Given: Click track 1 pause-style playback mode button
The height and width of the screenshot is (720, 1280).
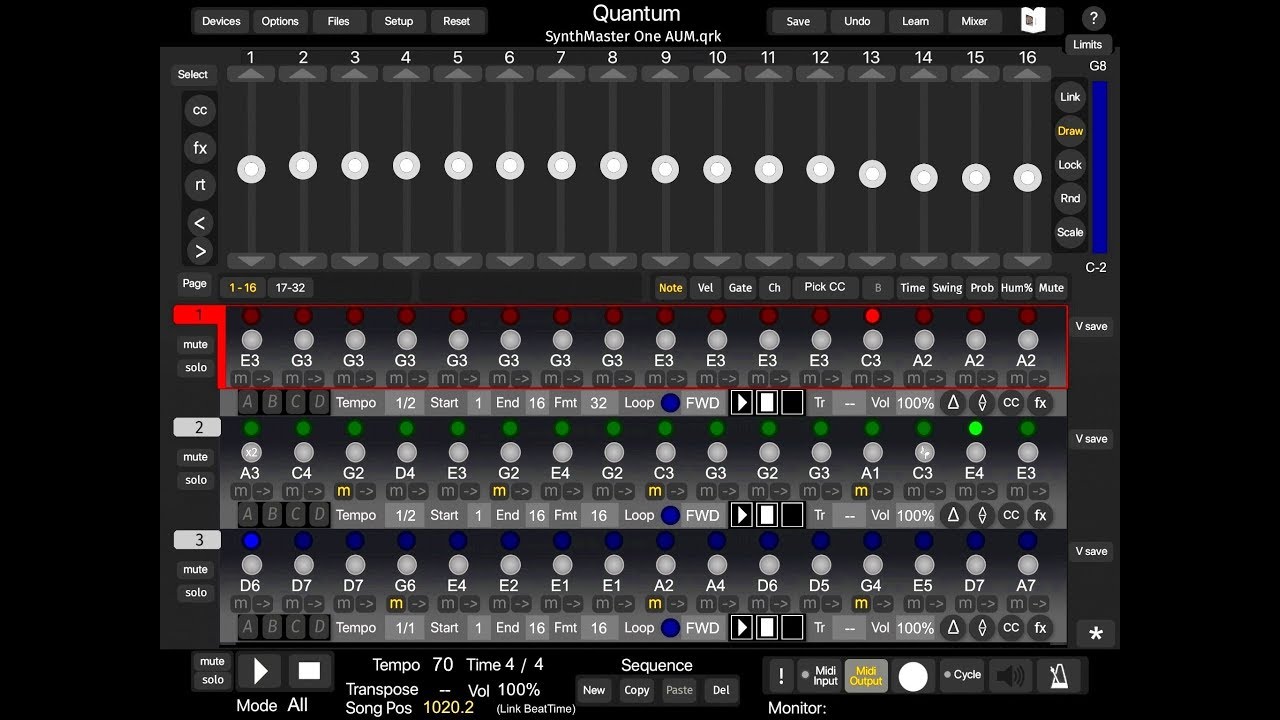Looking at the screenshot, I should pos(767,402).
